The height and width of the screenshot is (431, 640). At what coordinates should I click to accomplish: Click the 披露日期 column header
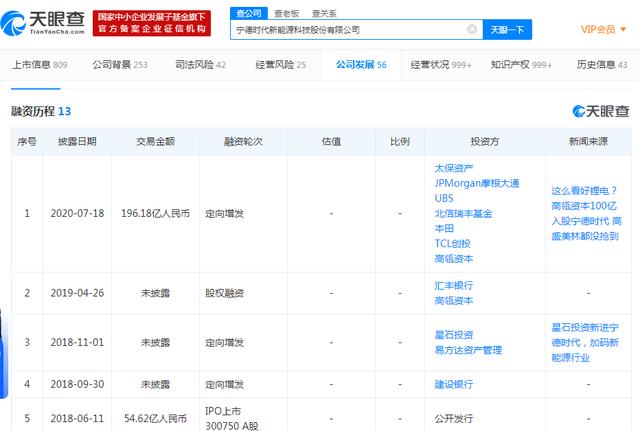[x=77, y=142]
